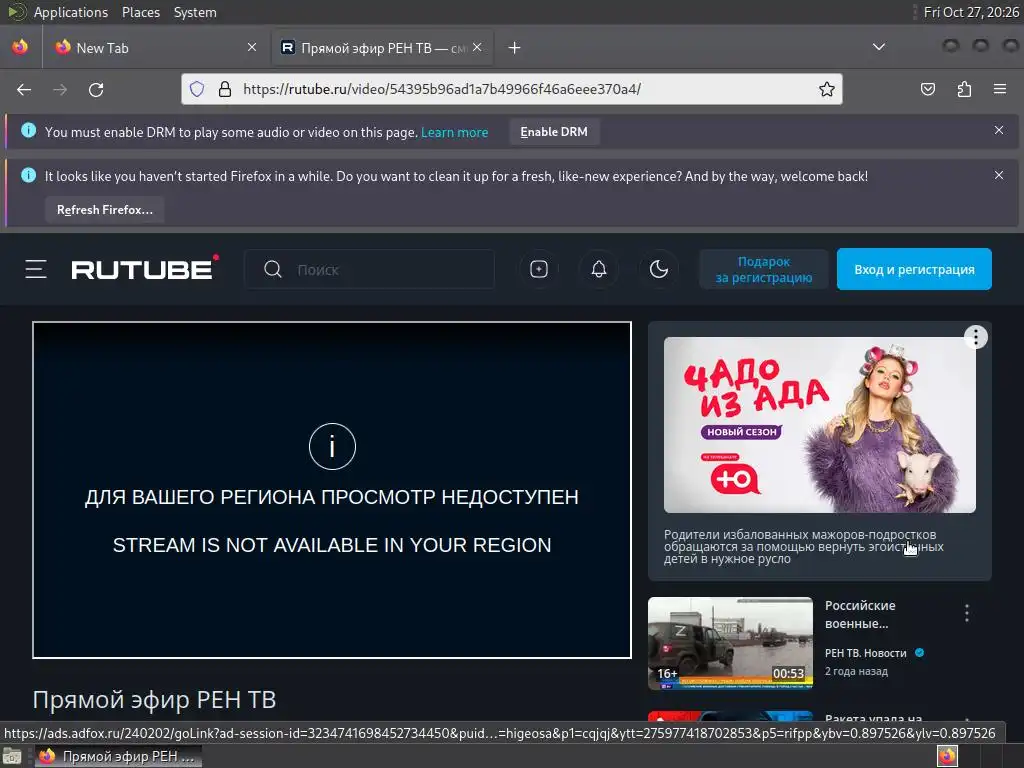
Task: Click the Firefox back arrow
Action: point(24,89)
